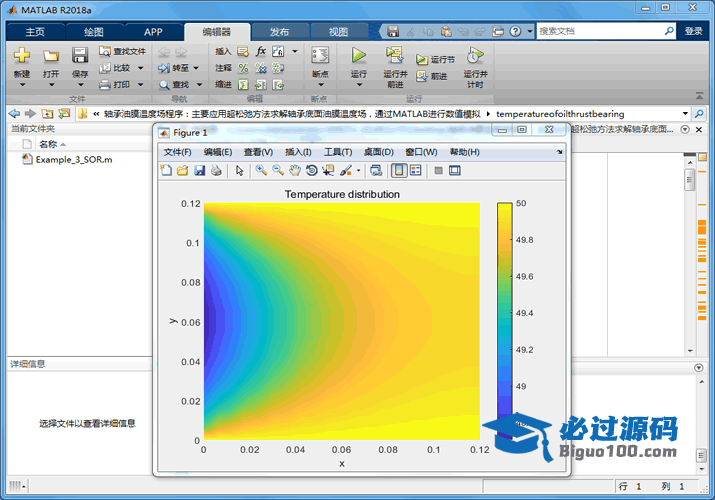Open the Edit 编辑(E) menu in Figure 1

pos(218,152)
